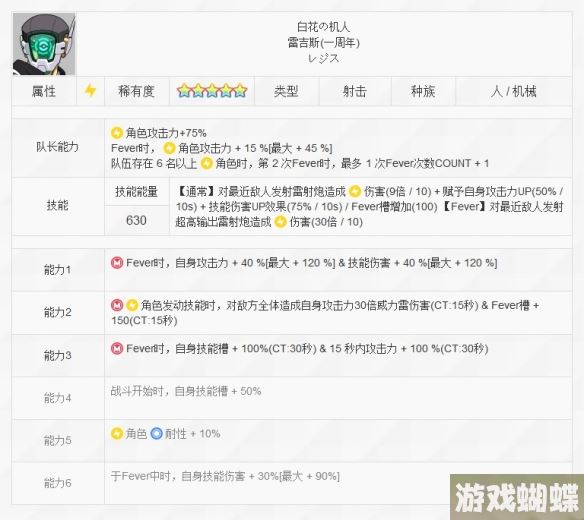Click the thunder attribute lightning bolt icon
The image size is (584, 520).
pyautogui.click(x=90, y=91)
